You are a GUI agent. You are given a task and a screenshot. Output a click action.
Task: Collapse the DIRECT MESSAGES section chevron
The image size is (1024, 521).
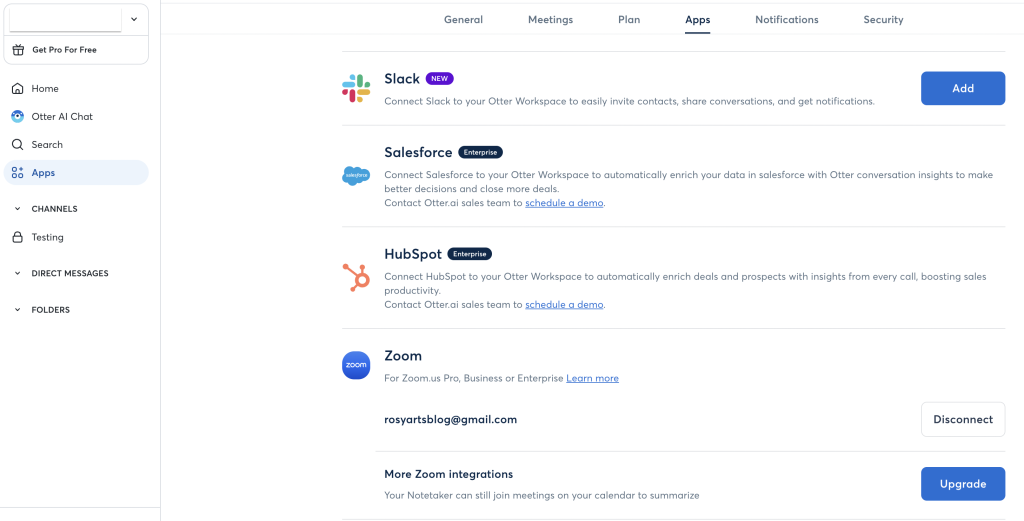click(x=18, y=273)
